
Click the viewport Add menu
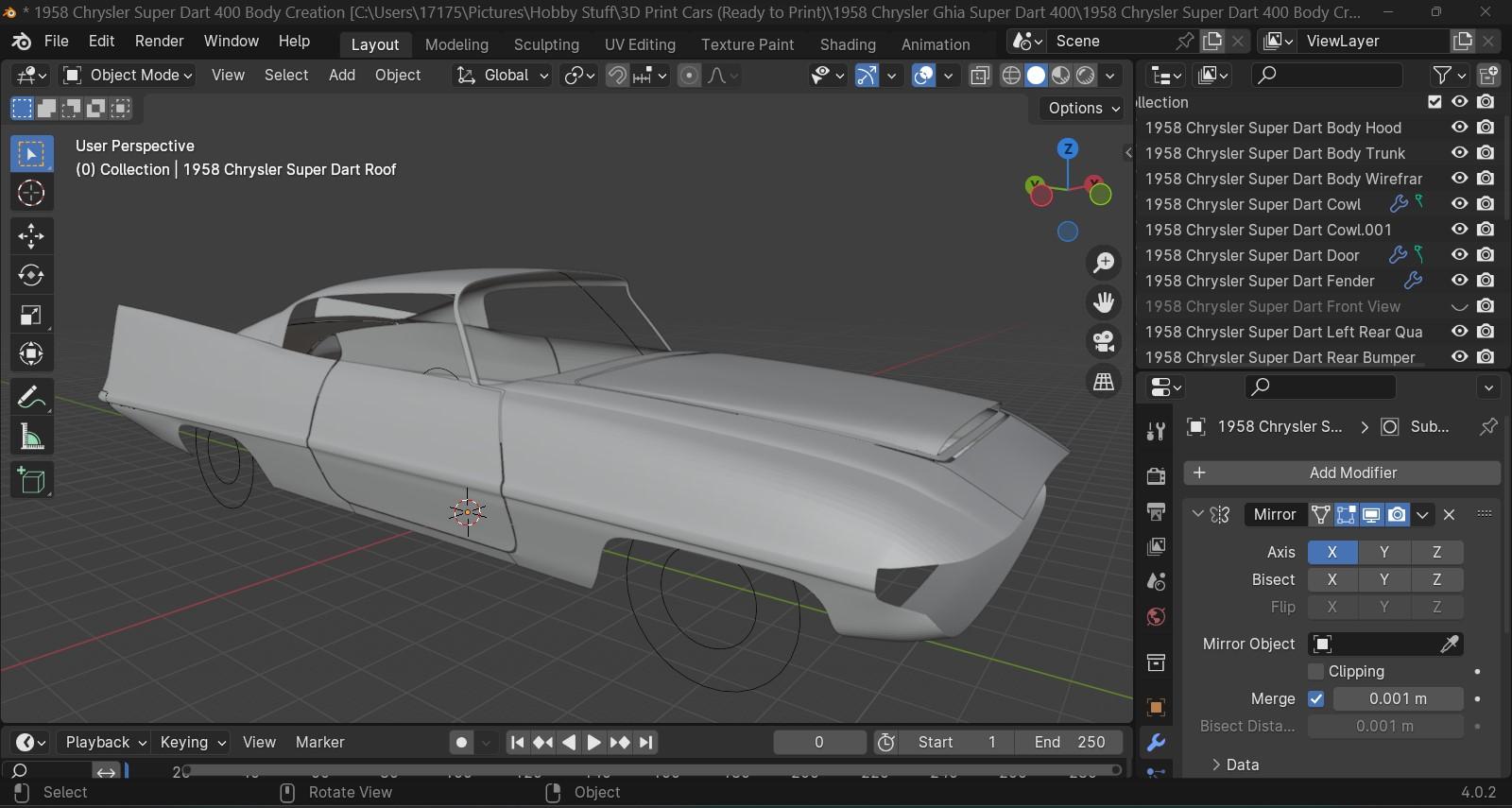point(342,76)
